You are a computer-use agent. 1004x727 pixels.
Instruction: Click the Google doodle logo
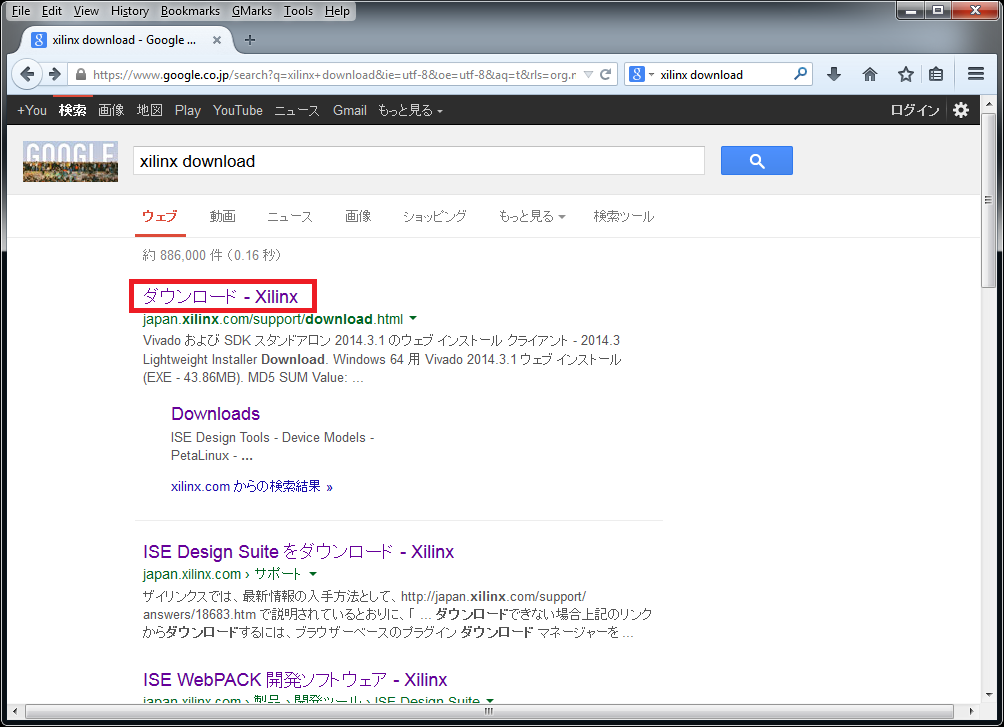[x=70, y=161]
